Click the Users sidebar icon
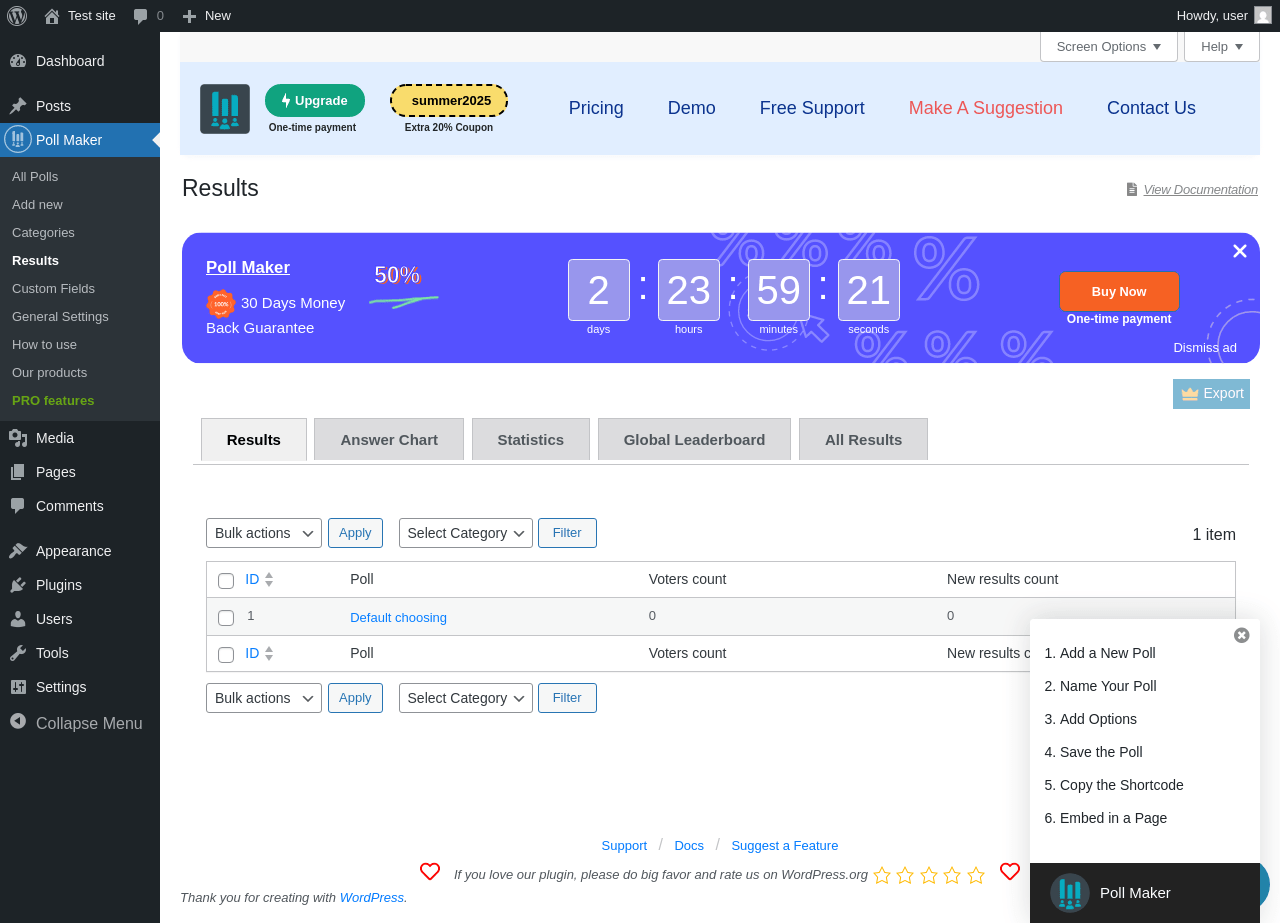This screenshot has height=923, width=1280. click(18, 619)
